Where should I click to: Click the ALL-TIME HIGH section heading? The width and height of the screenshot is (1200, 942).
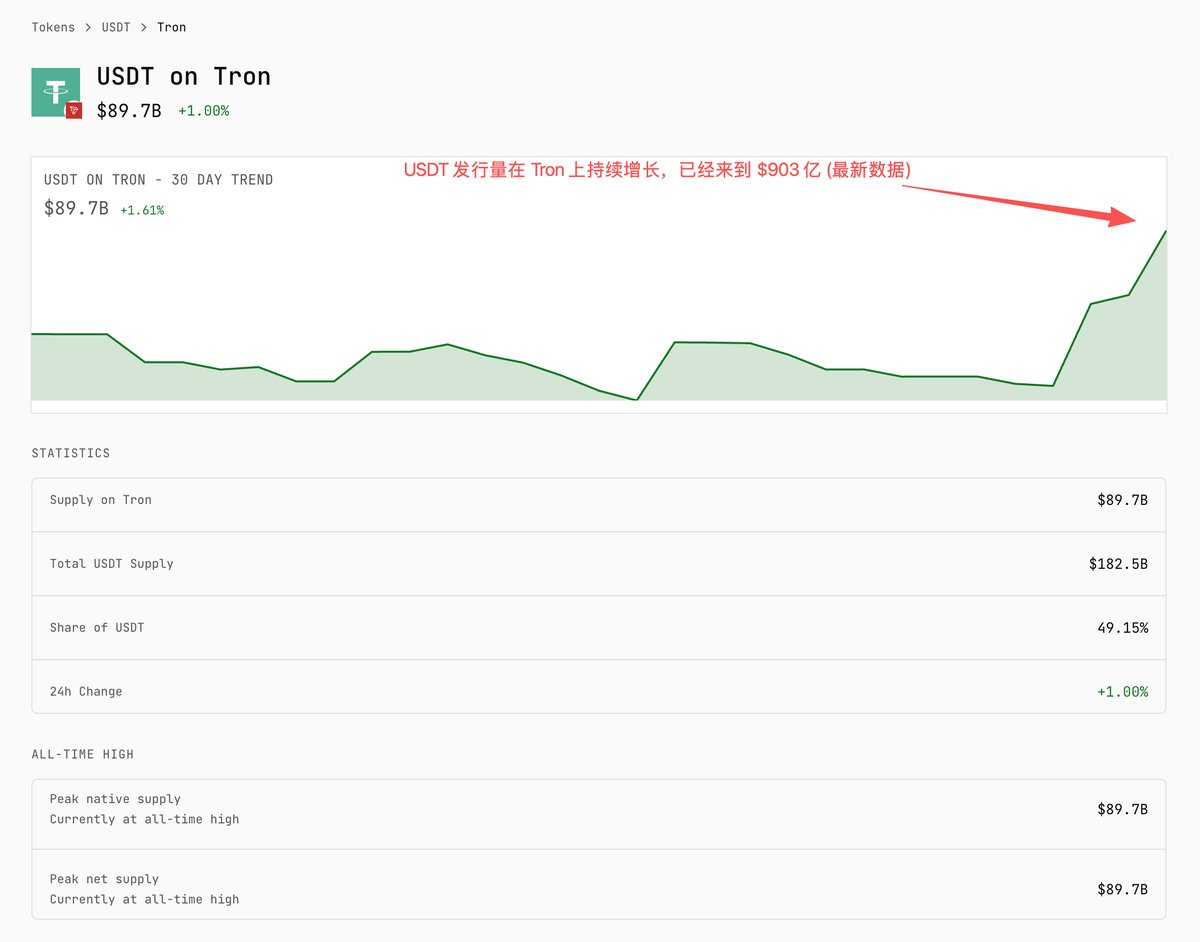[82, 754]
